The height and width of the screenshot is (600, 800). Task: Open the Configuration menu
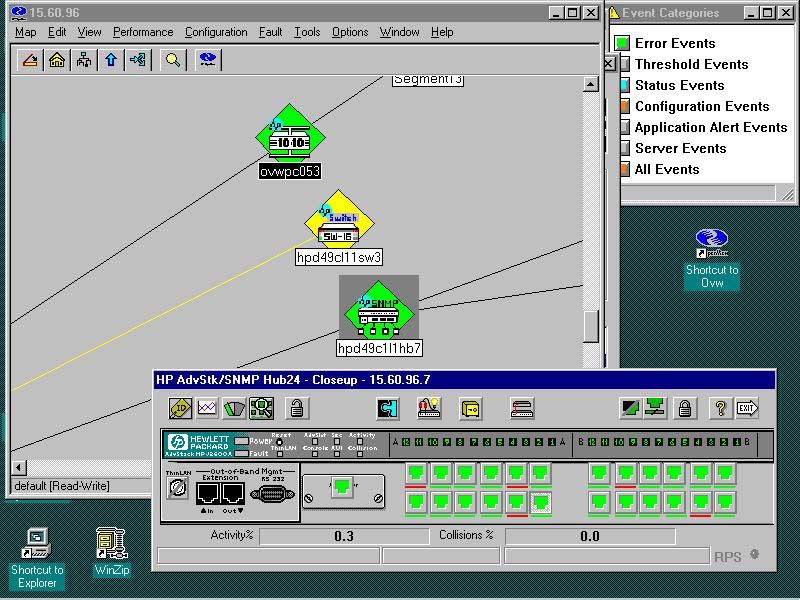pos(216,32)
